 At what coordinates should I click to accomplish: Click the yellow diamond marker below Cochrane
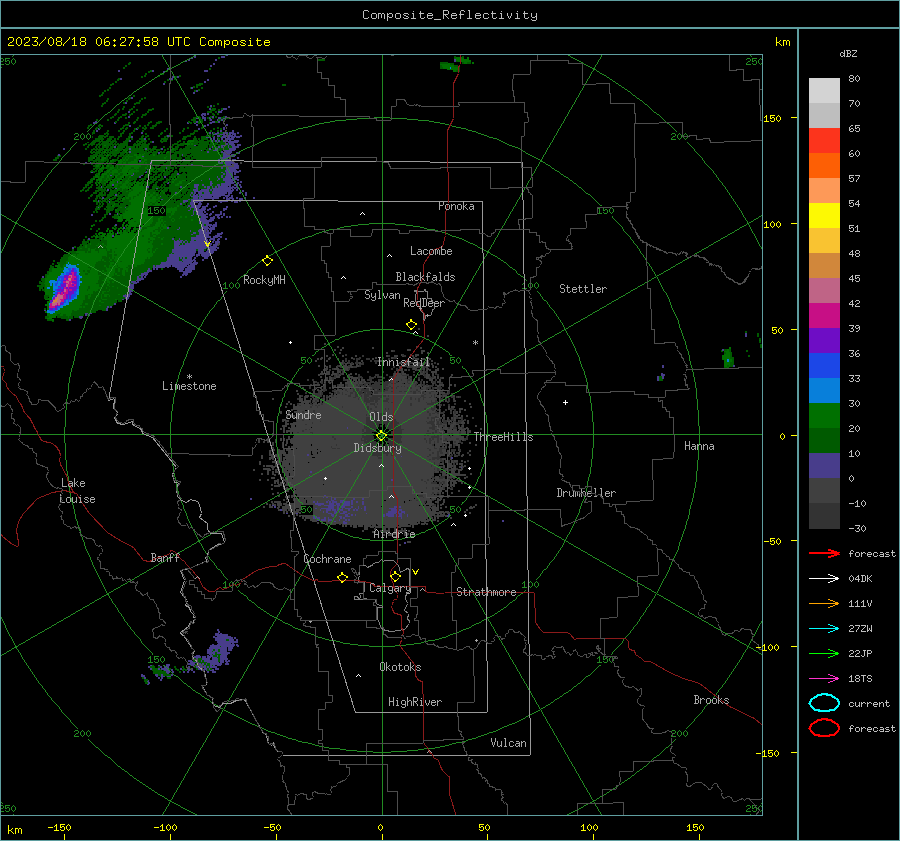click(x=342, y=577)
